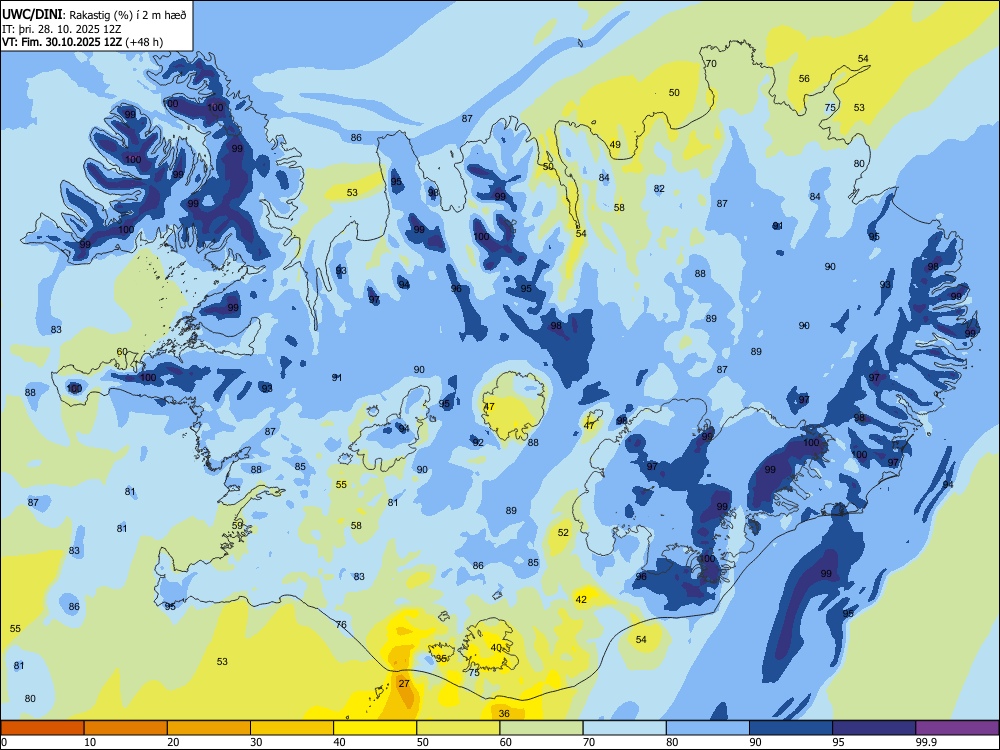The height and width of the screenshot is (750, 1000).
Task: Click the valid time line 'VT: Fim. 30.10.2025 12Z'
Action: (62, 42)
